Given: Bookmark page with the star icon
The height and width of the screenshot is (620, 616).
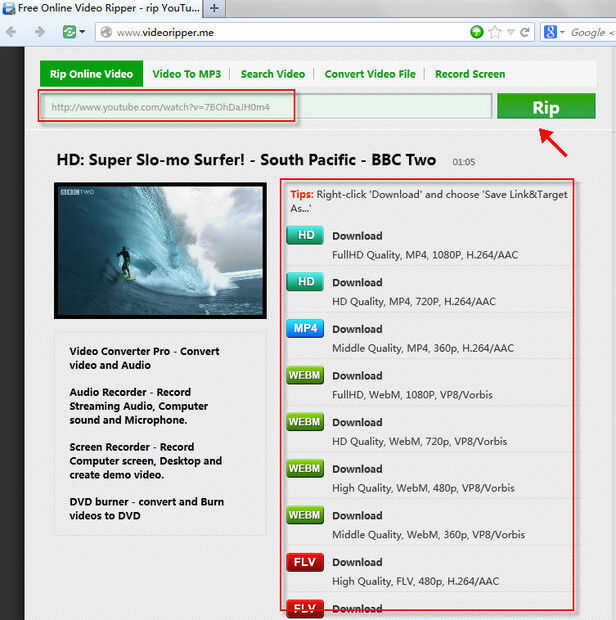Looking at the screenshot, I should (x=495, y=32).
